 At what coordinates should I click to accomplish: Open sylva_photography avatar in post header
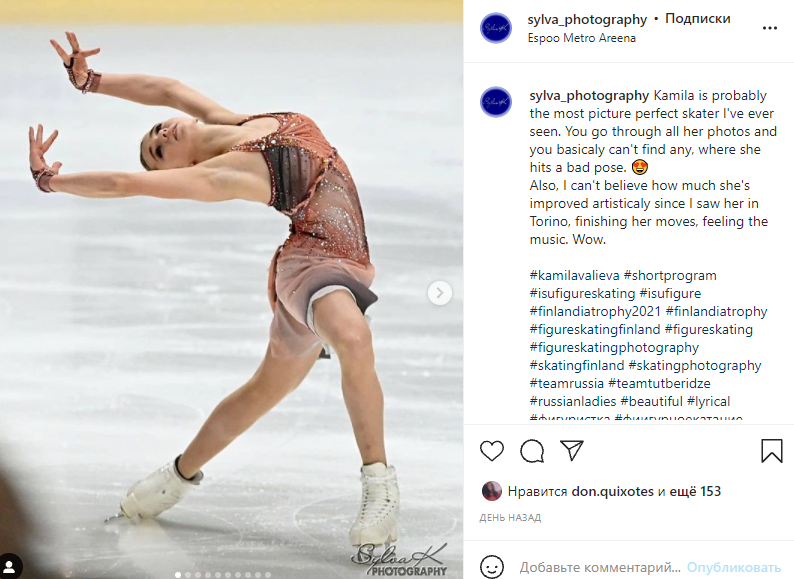pos(496,28)
